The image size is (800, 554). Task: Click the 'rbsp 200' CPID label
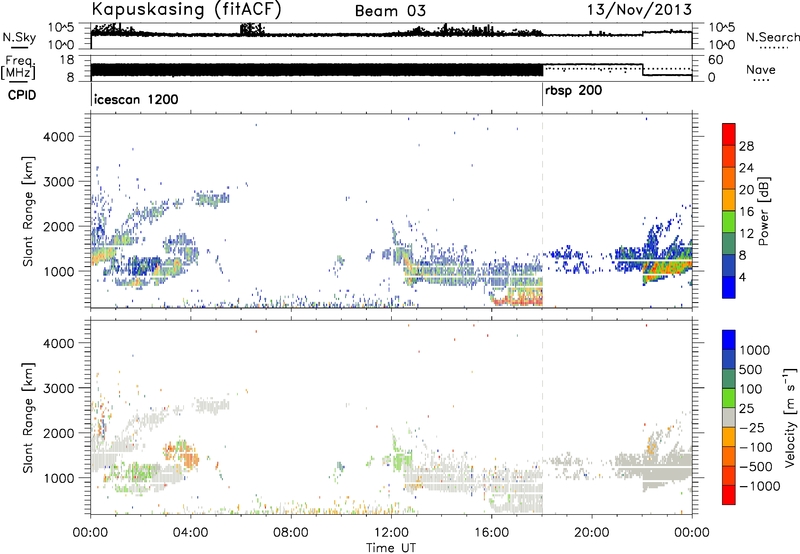573,91
